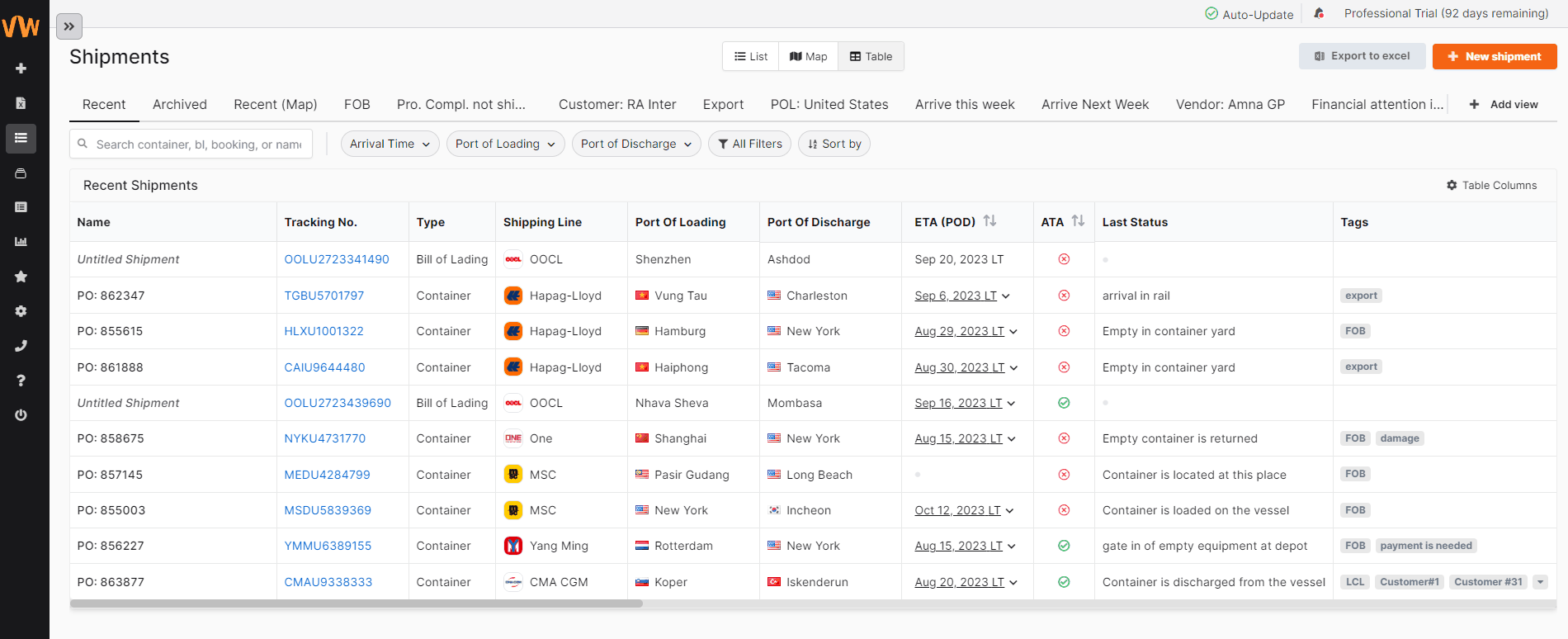Open the star favorites icon in sidebar
1568x639 pixels.
click(21, 277)
